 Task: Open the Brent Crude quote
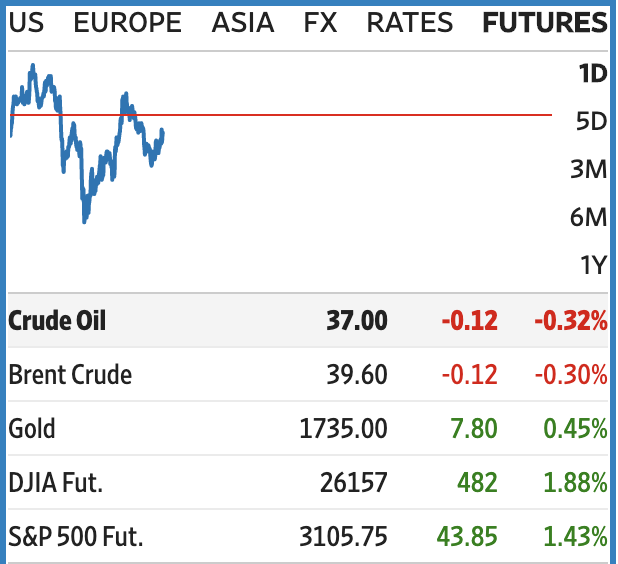point(70,375)
